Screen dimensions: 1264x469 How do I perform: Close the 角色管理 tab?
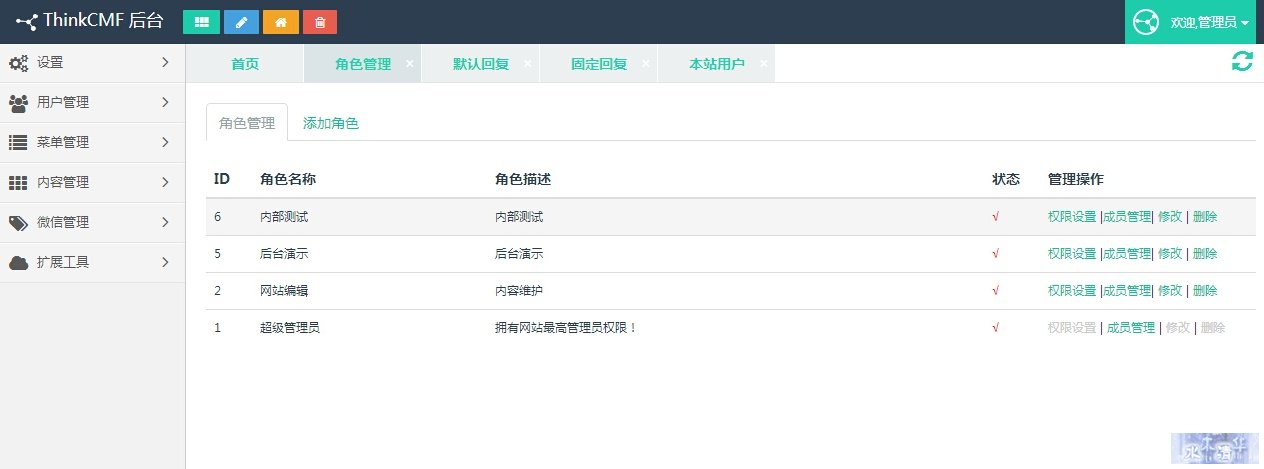pyautogui.click(x=410, y=63)
